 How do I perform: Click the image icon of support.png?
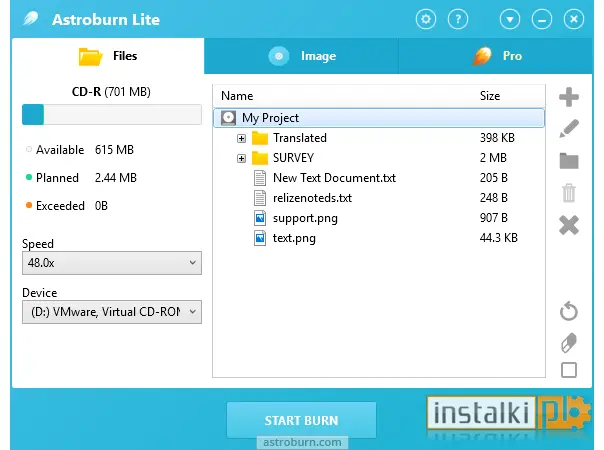(260, 218)
